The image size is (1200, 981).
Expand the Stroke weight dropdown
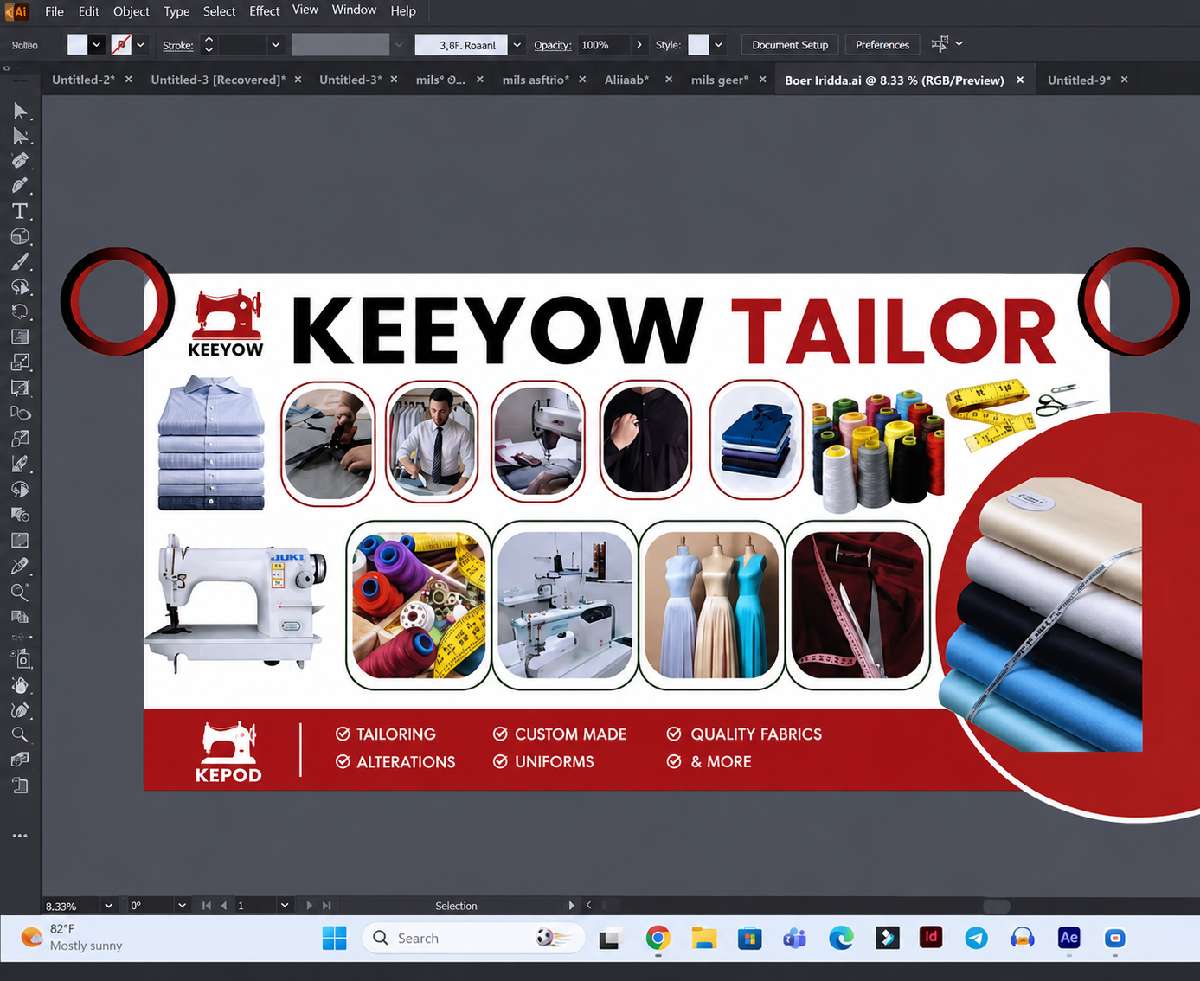[x=275, y=45]
